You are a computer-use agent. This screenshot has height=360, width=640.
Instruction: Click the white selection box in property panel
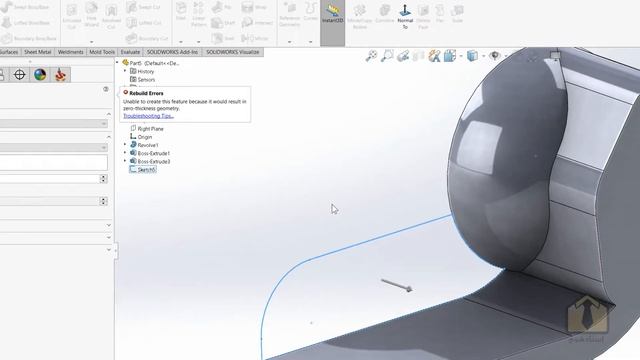point(53,162)
